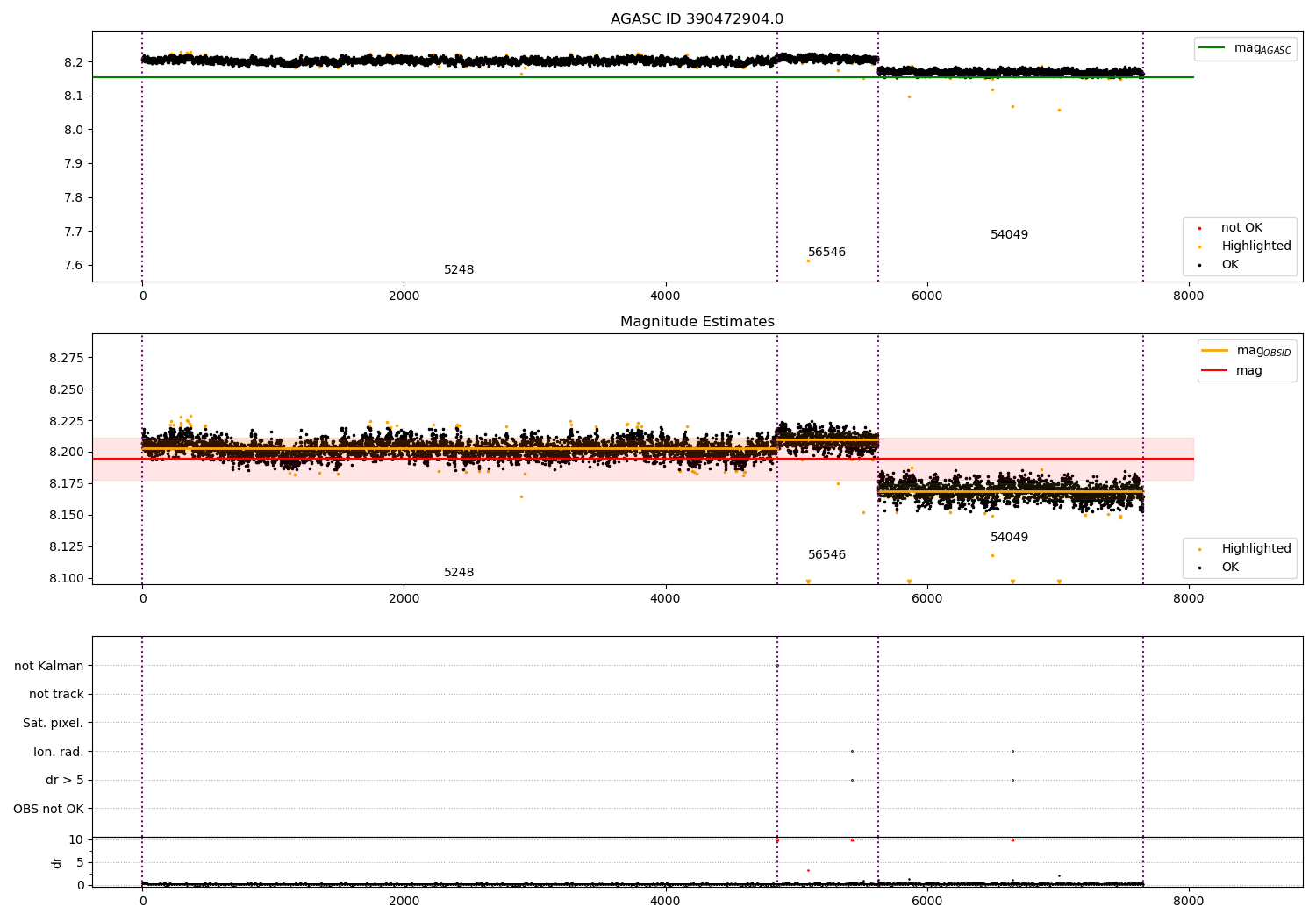Click the y-axis tick '8.0' in AGASC ID plot
Image resolution: width=1316 pixels, height=921 pixels.
click(73, 130)
